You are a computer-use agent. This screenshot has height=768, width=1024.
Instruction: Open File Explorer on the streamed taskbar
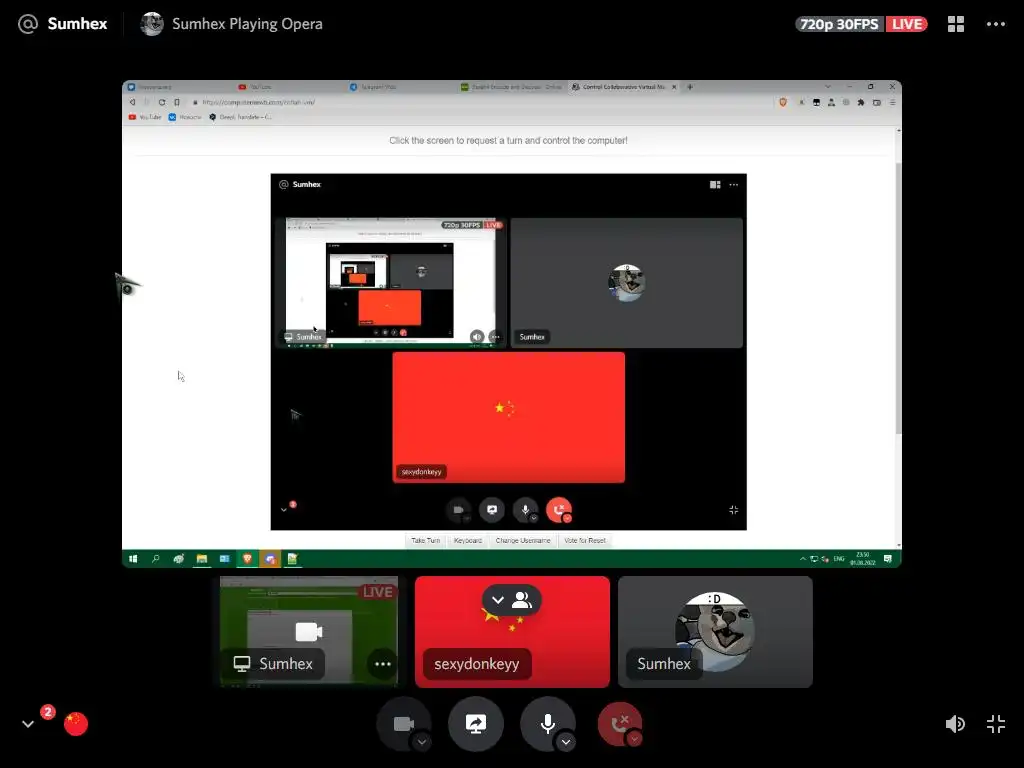[202, 559]
